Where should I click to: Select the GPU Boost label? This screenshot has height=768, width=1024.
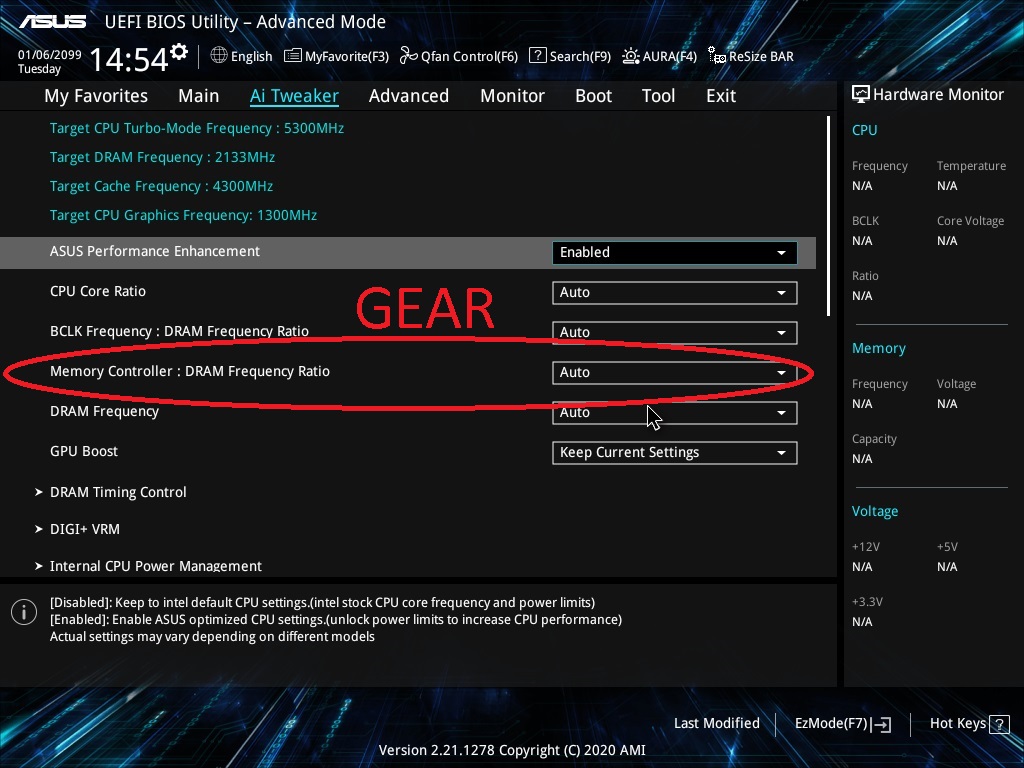pyautogui.click(x=84, y=451)
